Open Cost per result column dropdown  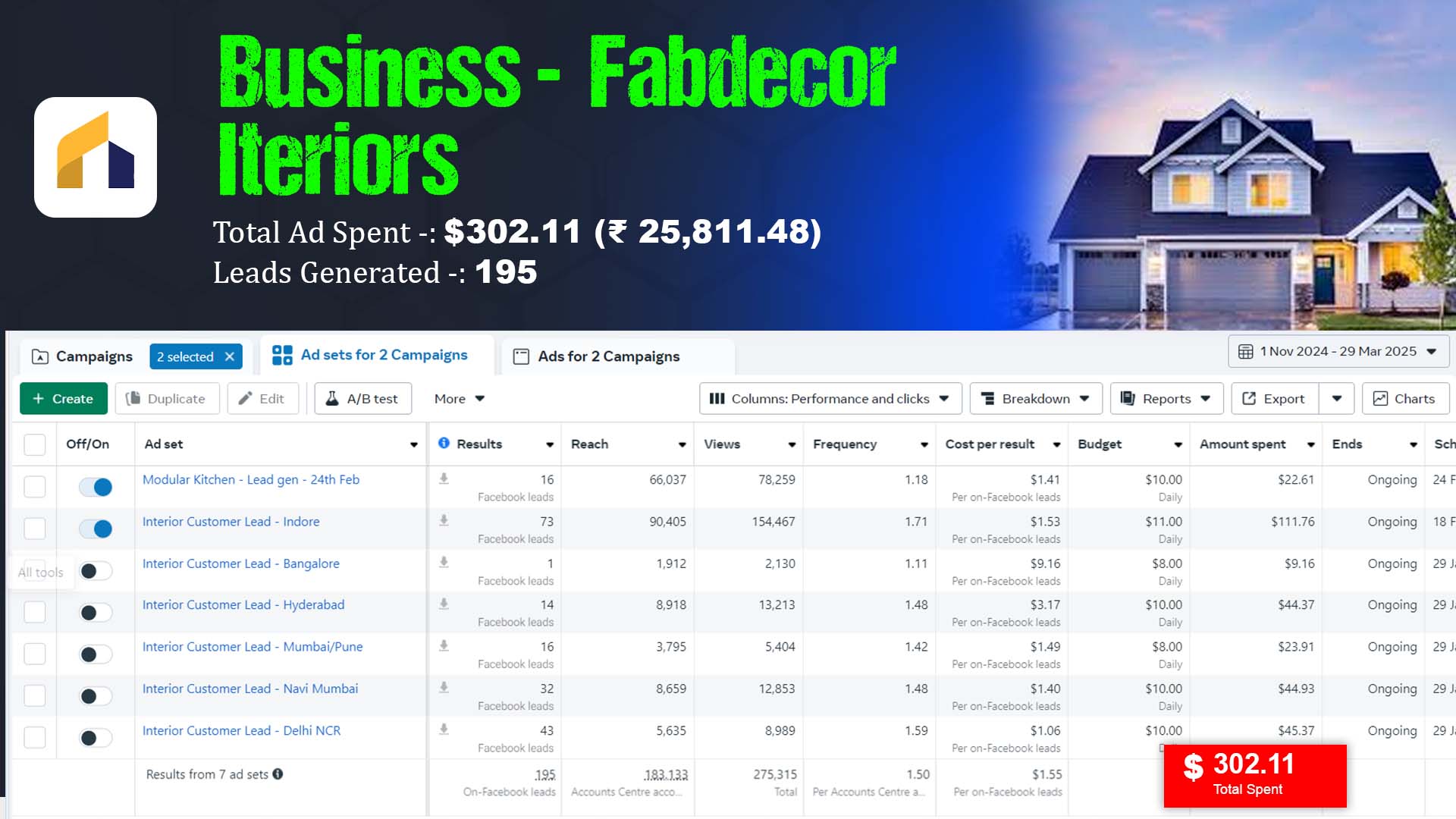[1056, 445]
